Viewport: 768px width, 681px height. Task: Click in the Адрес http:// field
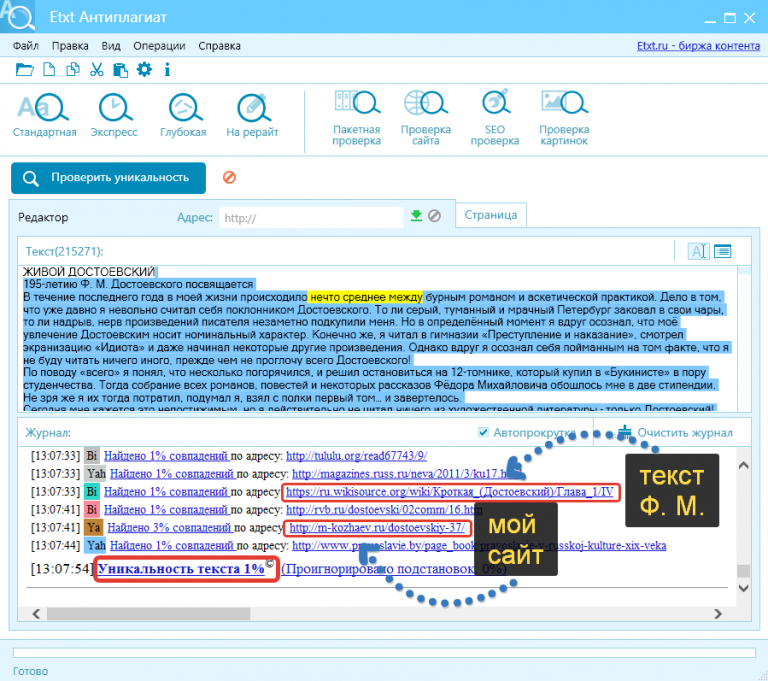(312, 218)
